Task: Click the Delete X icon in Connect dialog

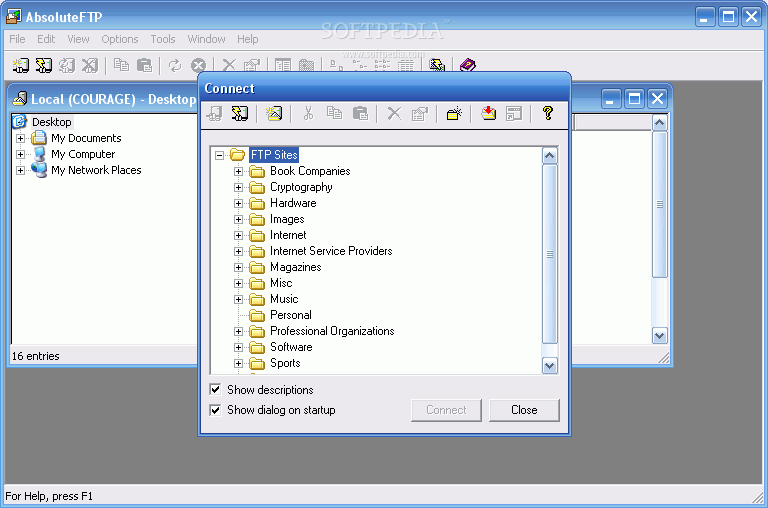Action: (394, 114)
